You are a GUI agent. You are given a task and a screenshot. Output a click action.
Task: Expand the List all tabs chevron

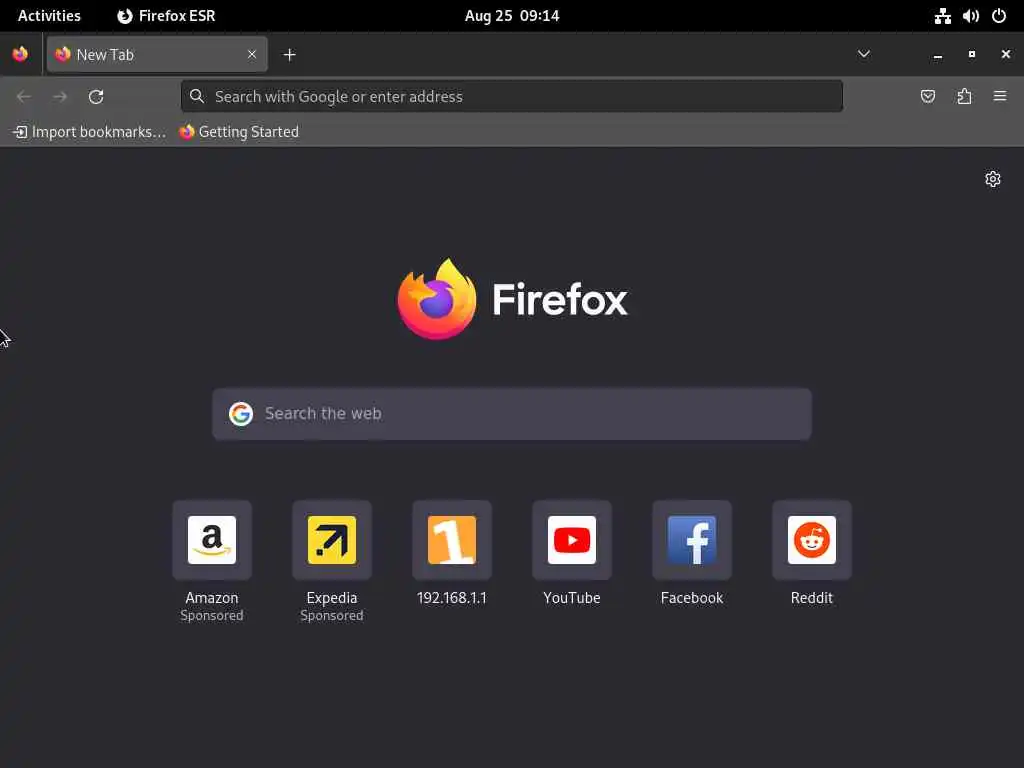[x=863, y=54]
